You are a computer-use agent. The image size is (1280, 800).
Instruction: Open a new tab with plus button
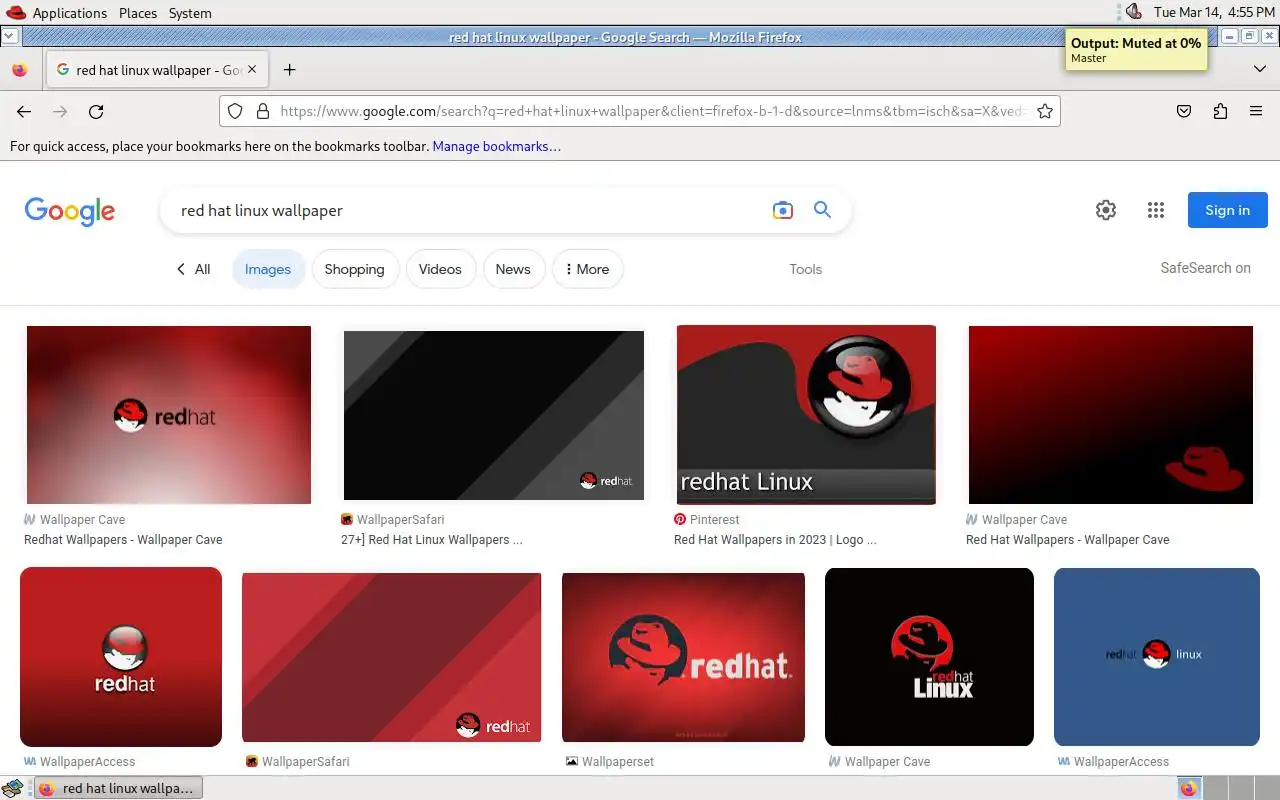[290, 70]
